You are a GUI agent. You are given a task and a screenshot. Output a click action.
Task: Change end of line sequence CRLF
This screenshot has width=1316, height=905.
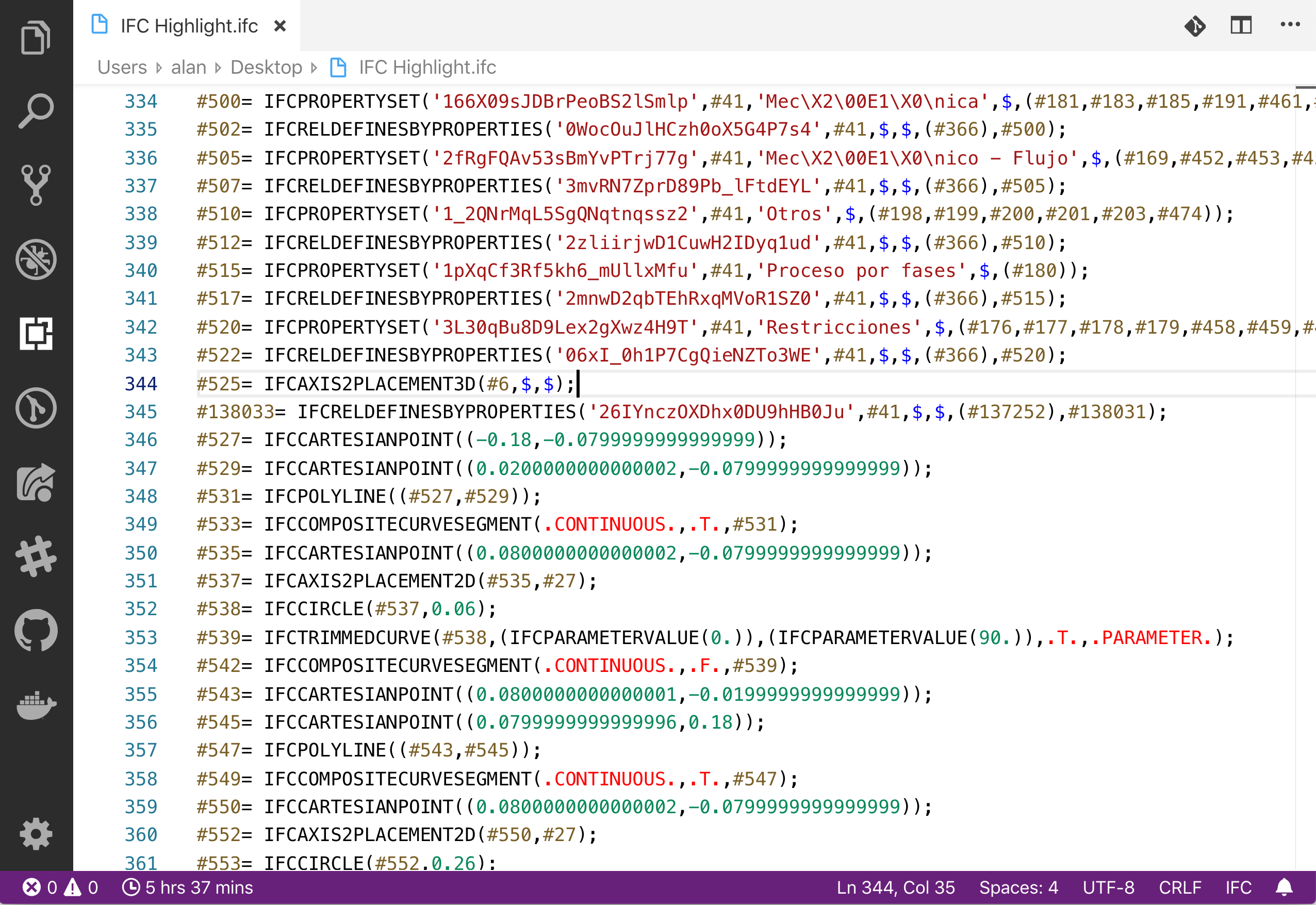pyautogui.click(x=1180, y=887)
